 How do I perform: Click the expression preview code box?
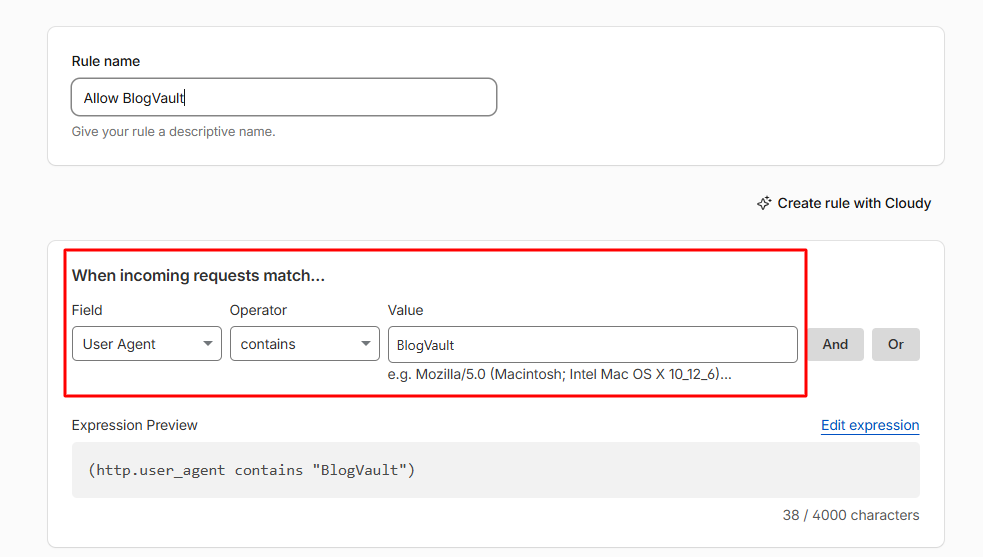496,470
